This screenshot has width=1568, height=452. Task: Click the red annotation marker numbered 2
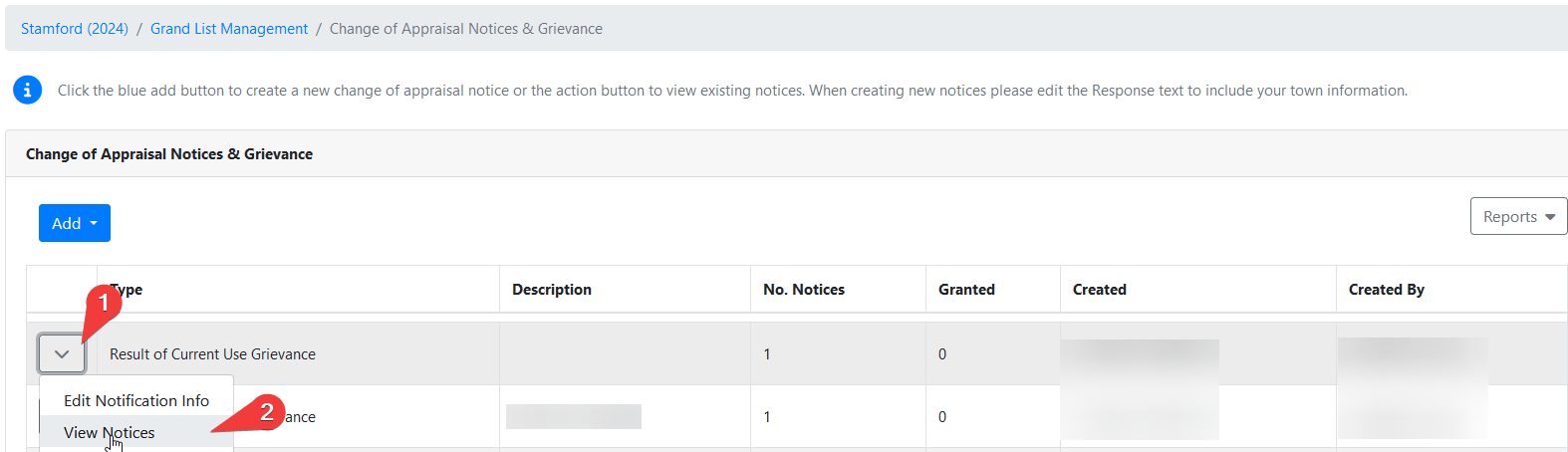pos(266,411)
